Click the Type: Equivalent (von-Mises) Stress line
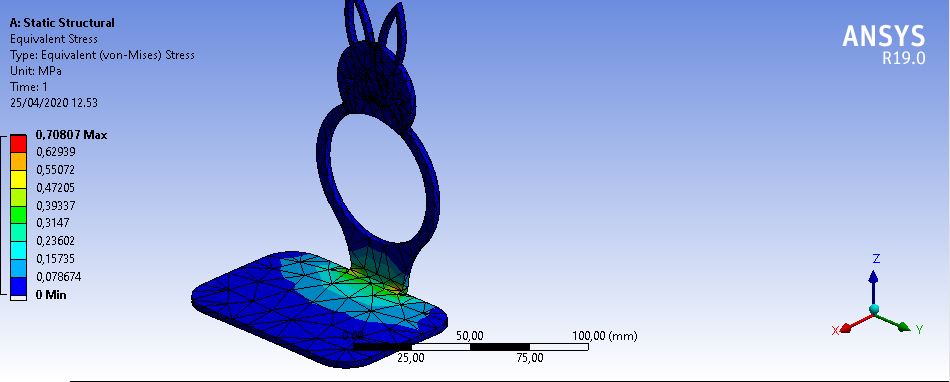950x382 pixels. point(102,55)
